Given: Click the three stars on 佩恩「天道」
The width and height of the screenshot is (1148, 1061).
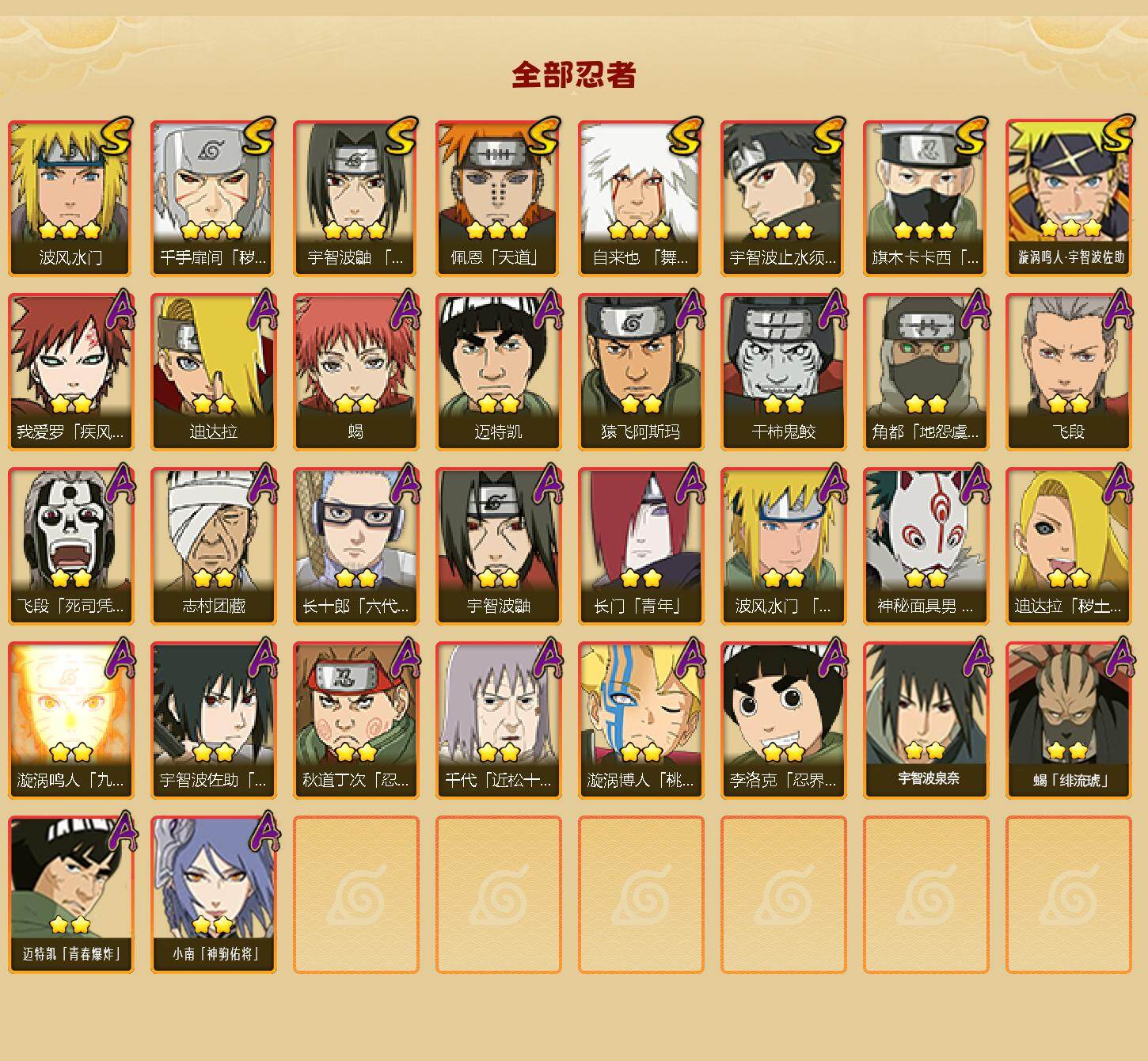Looking at the screenshot, I should pyautogui.click(x=497, y=230).
